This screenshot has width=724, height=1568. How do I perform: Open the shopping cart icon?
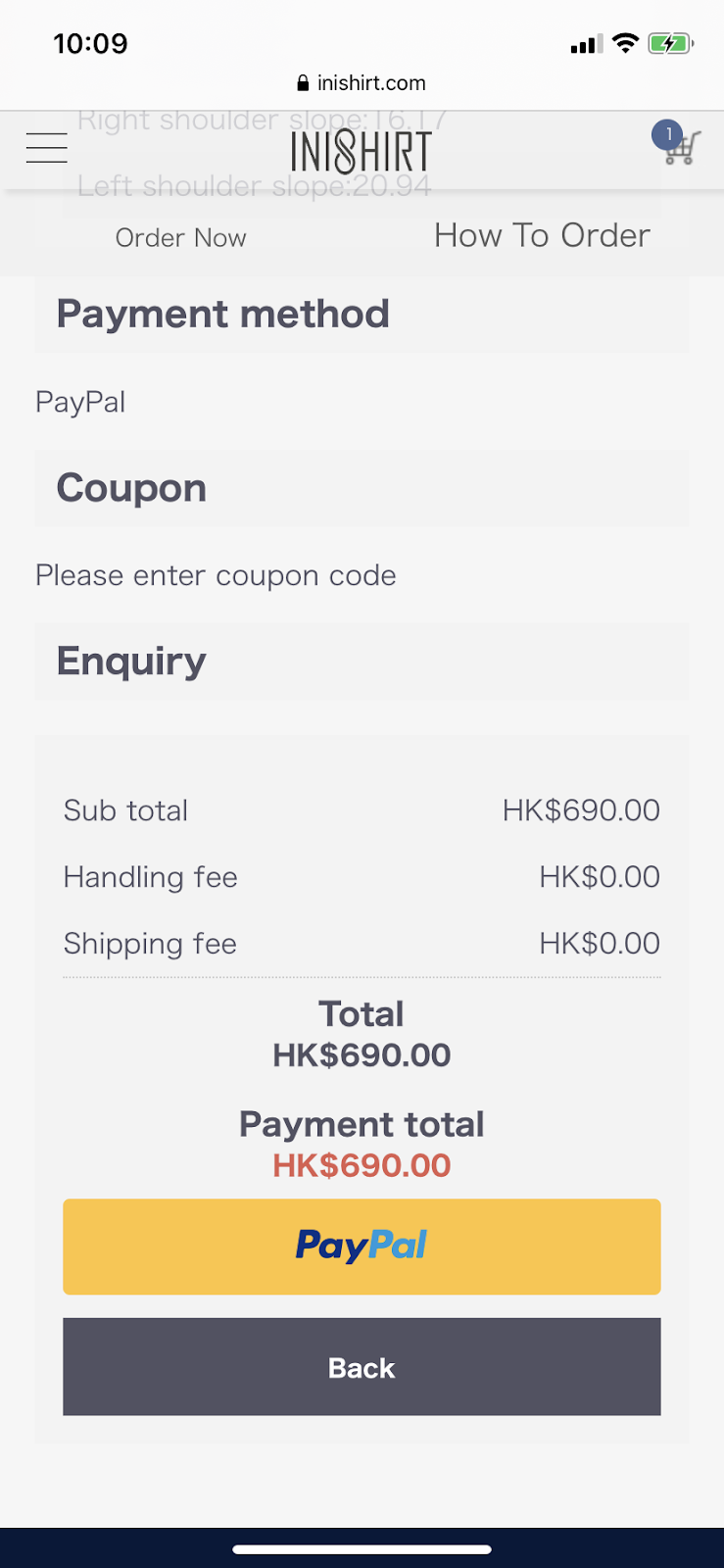click(x=682, y=149)
